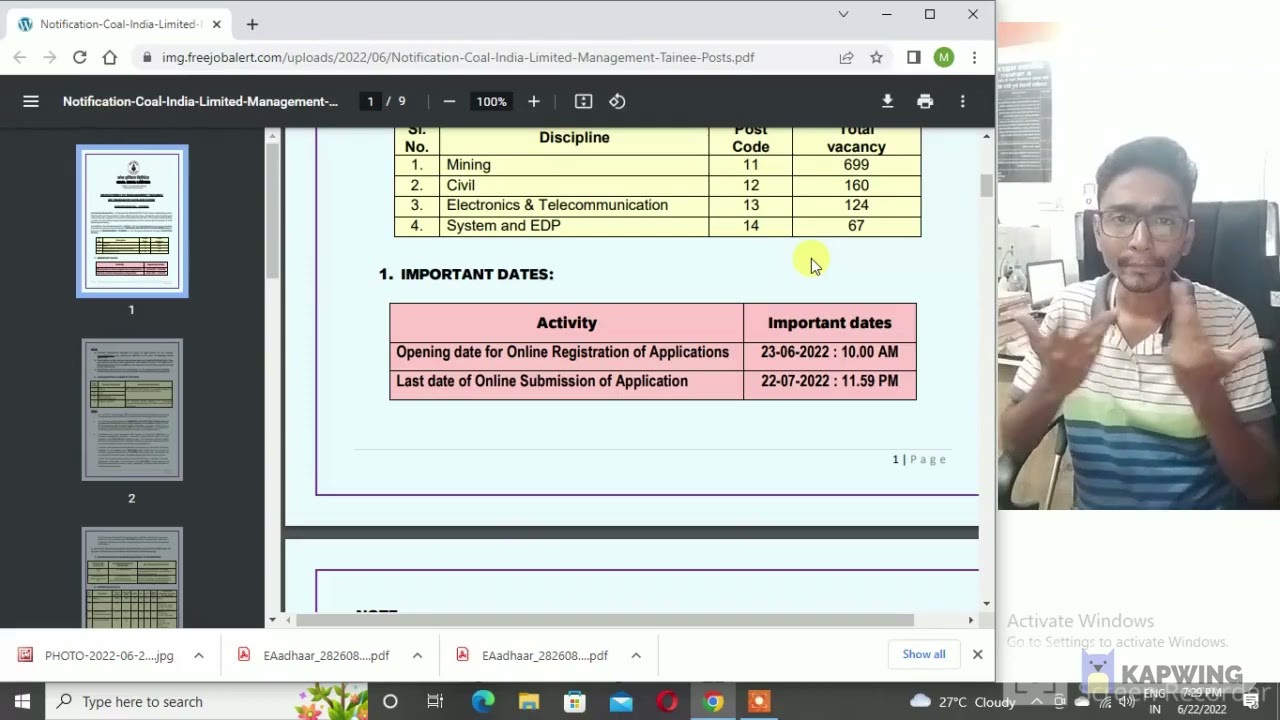This screenshot has width=1280, height=720.
Task: Open Mail app from taskbar
Action: [x=621, y=701]
